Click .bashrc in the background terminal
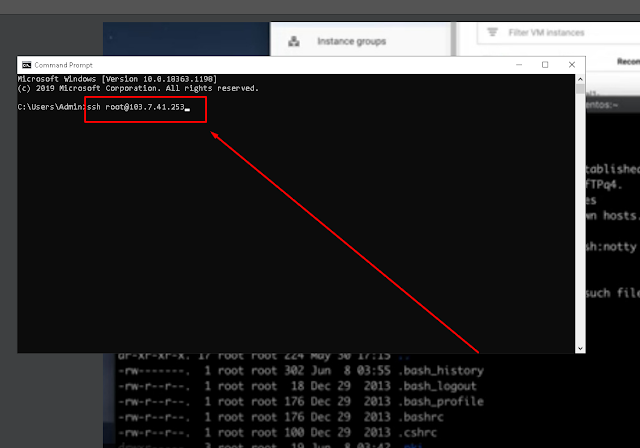Viewport: 640px width, 448px height. pyautogui.click(x=421, y=417)
